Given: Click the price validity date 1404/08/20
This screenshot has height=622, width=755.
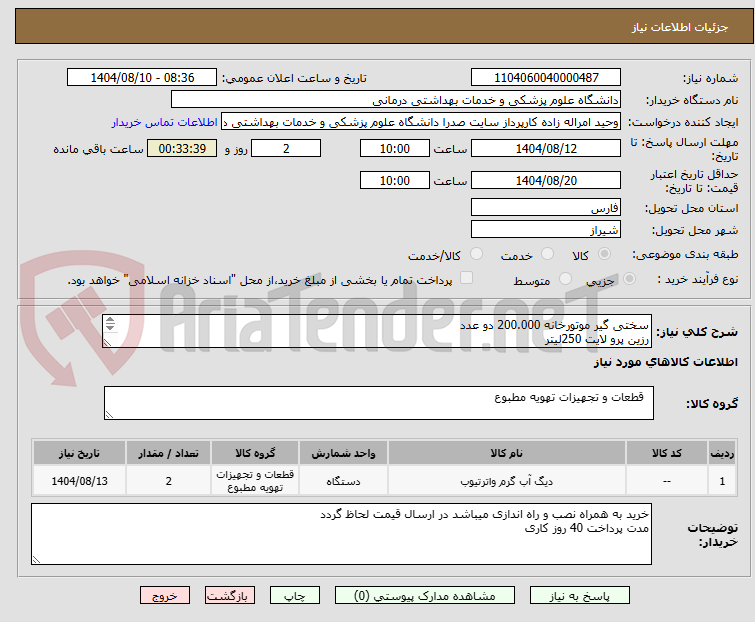Looking at the screenshot, I should tap(546, 180).
